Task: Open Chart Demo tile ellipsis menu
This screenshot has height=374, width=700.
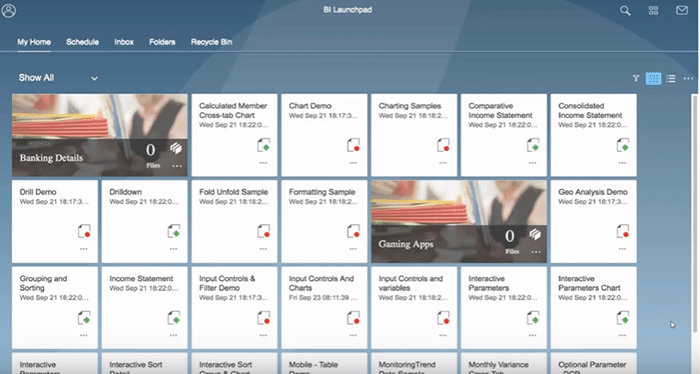Action: pyautogui.click(x=353, y=163)
